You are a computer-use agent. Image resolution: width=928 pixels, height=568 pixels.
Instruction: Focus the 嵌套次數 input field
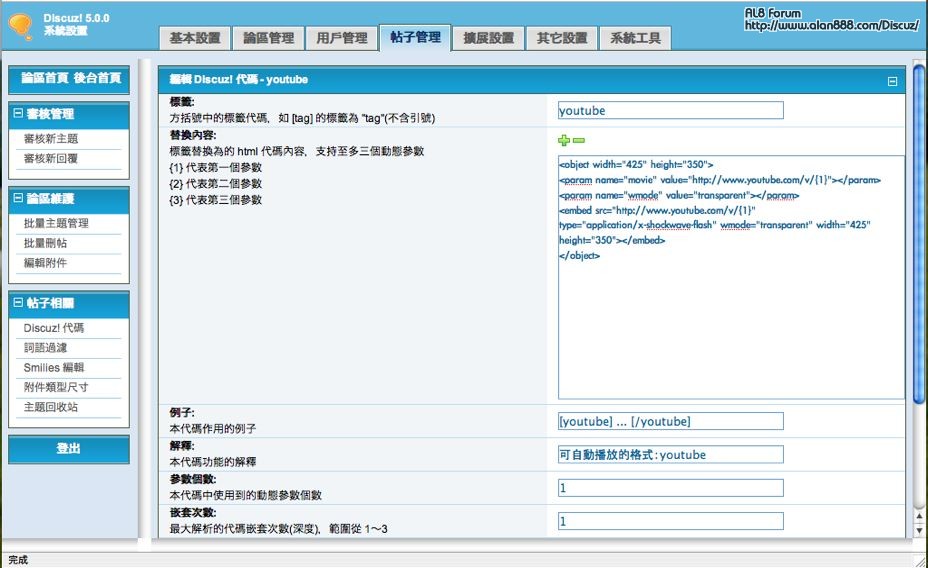671,521
